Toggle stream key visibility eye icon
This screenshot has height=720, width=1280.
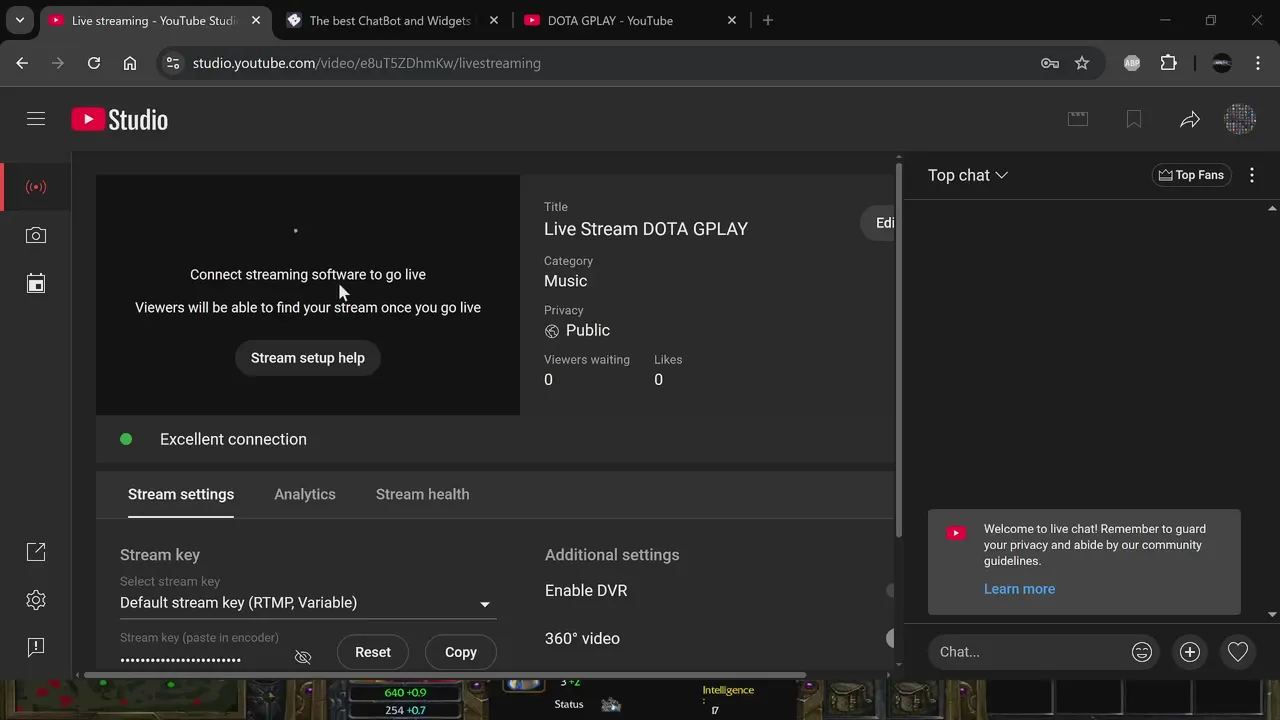pos(303,657)
